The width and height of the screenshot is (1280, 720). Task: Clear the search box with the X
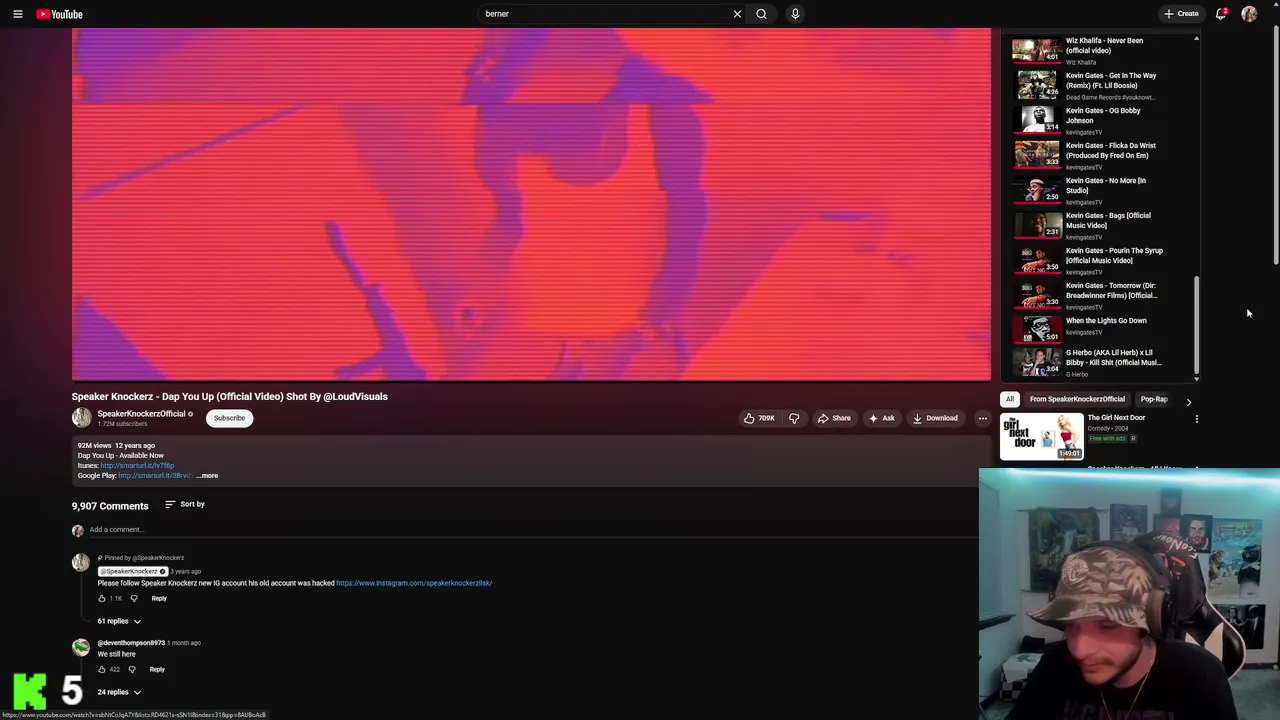point(737,14)
